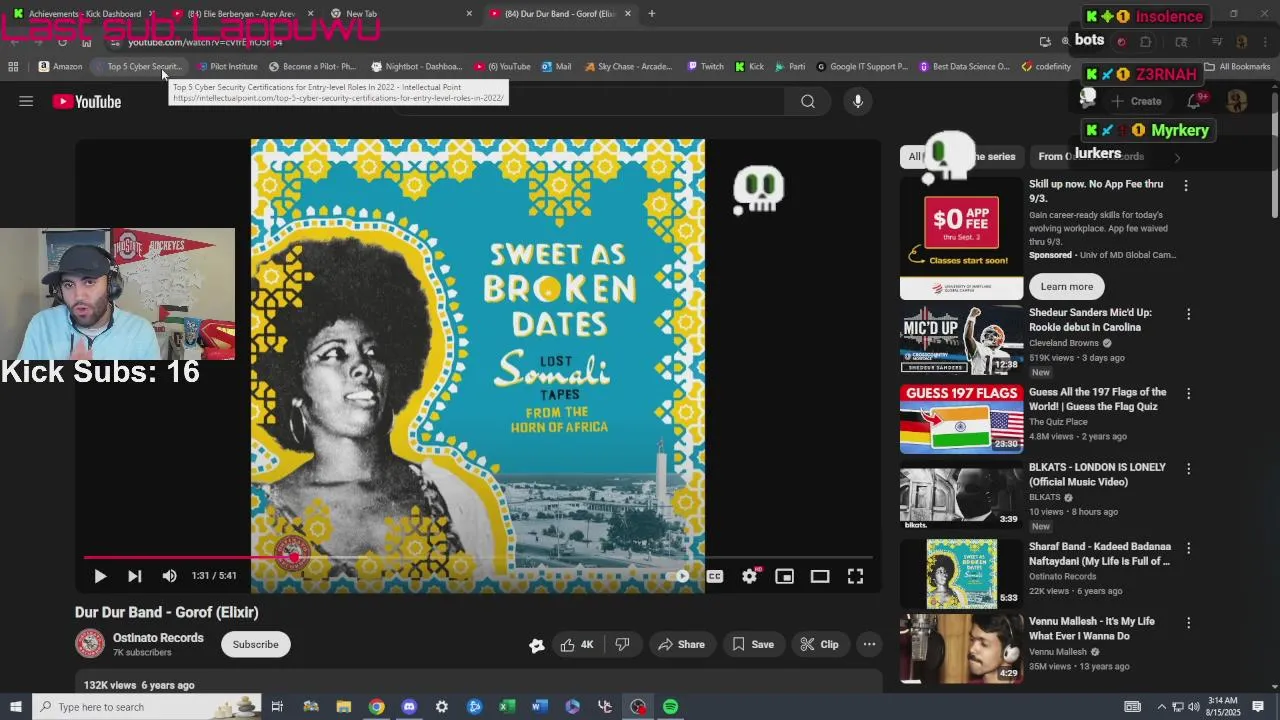Image resolution: width=1280 pixels, height=720 pixels.
Task: Open a new browser tab plus button
Action: (x=651, y=14)
